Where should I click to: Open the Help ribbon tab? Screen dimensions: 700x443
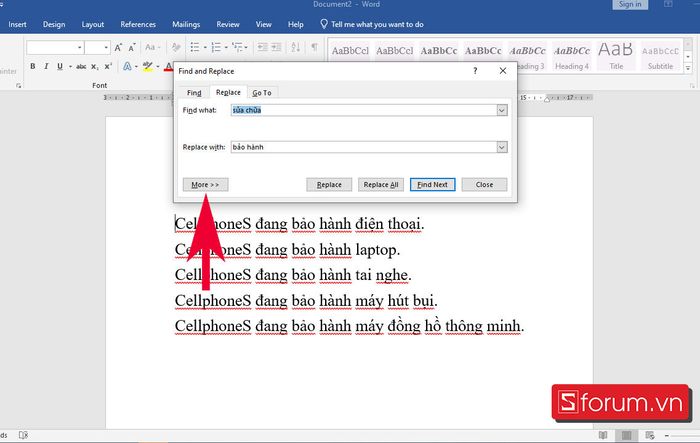coord(296,24)
